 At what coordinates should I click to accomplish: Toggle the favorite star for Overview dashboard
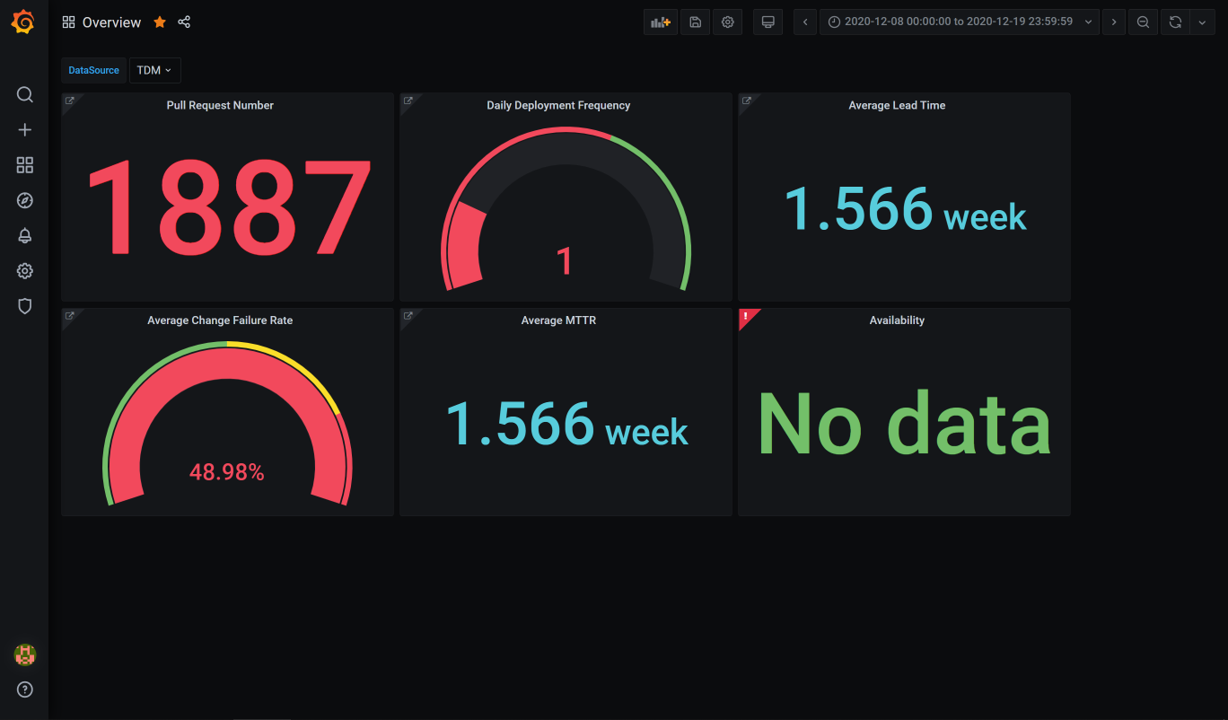click(x=160, y=22)
